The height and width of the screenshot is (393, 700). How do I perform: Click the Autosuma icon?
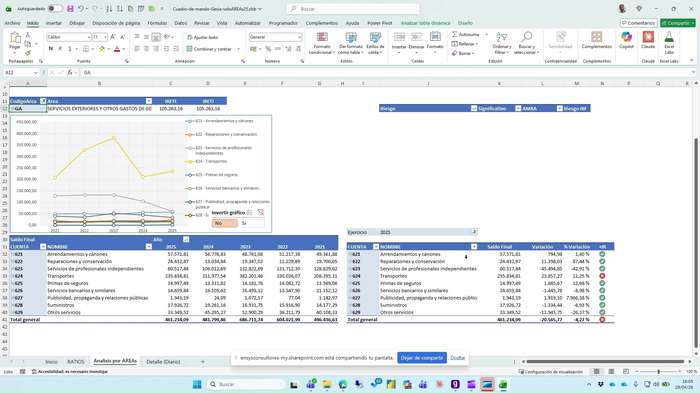[x=454, y=34]
